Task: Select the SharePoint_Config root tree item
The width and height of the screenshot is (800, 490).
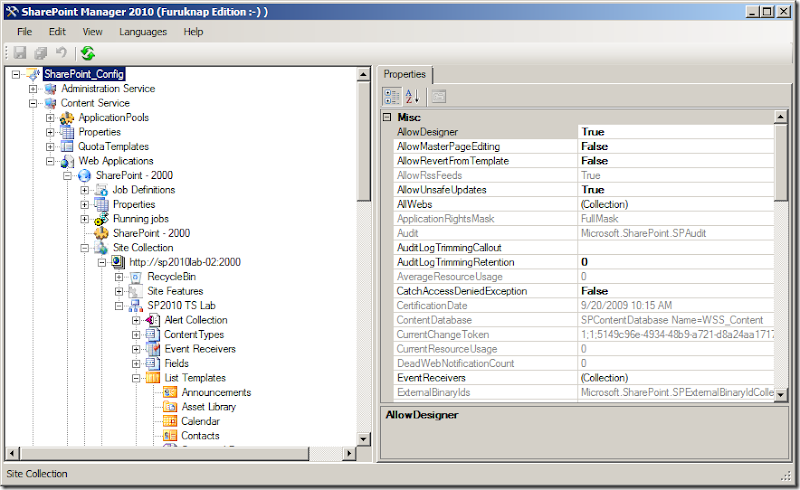Action: [84, 75]
